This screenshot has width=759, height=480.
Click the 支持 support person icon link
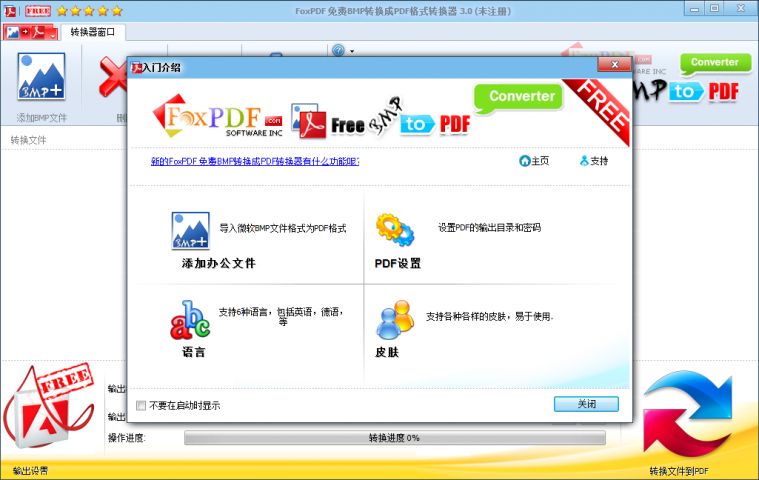(x=584, y=160)
